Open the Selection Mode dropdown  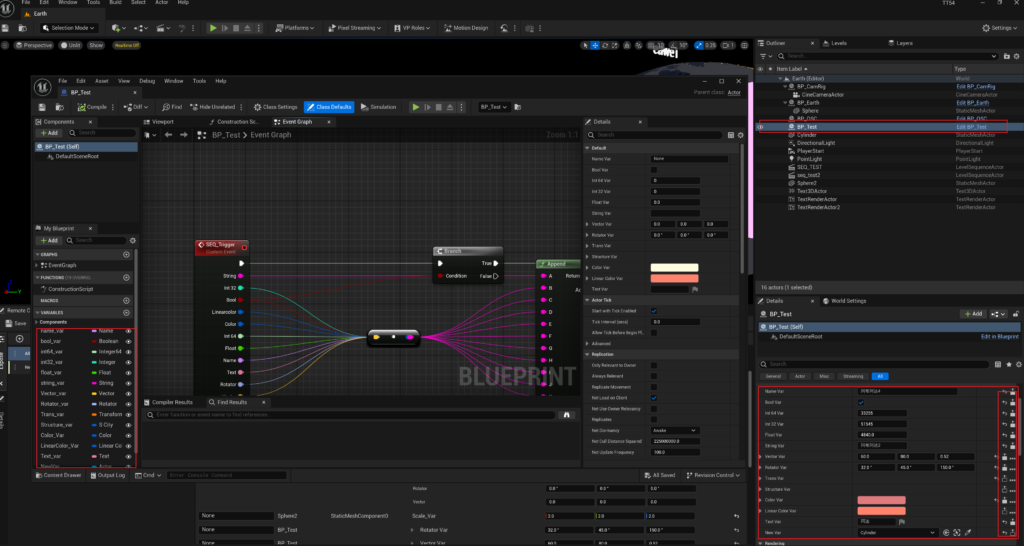point(69,28)
